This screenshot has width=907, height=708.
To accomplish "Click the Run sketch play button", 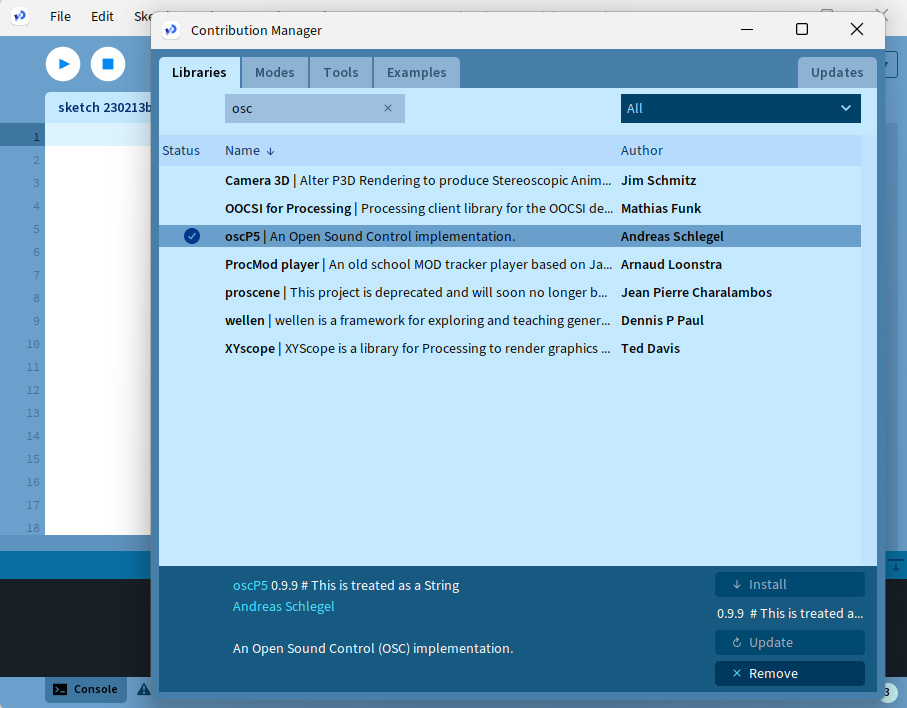I will [x=63, y=64].
